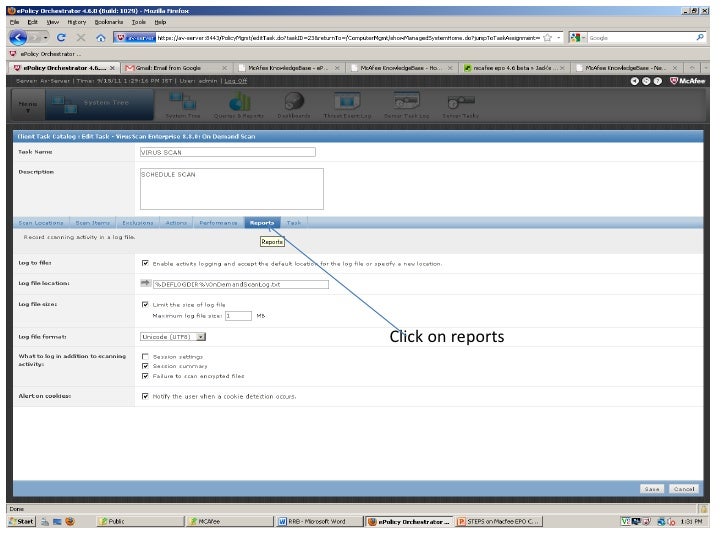Toggle Enable activity logging checkbox
The width and height of the screenshot is (728, 546).
(x=145, y=263)
